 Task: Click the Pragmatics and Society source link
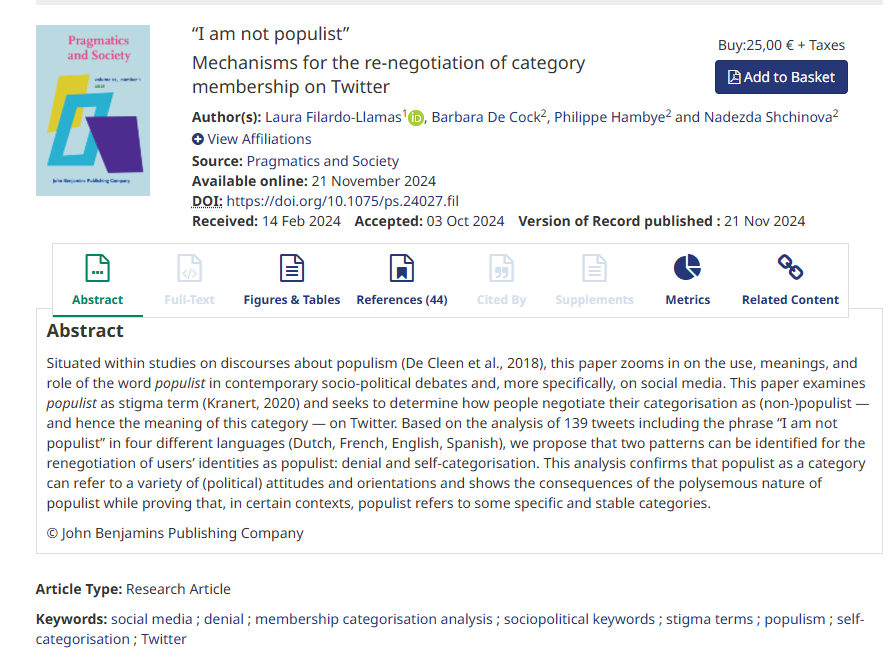point(322,161)
